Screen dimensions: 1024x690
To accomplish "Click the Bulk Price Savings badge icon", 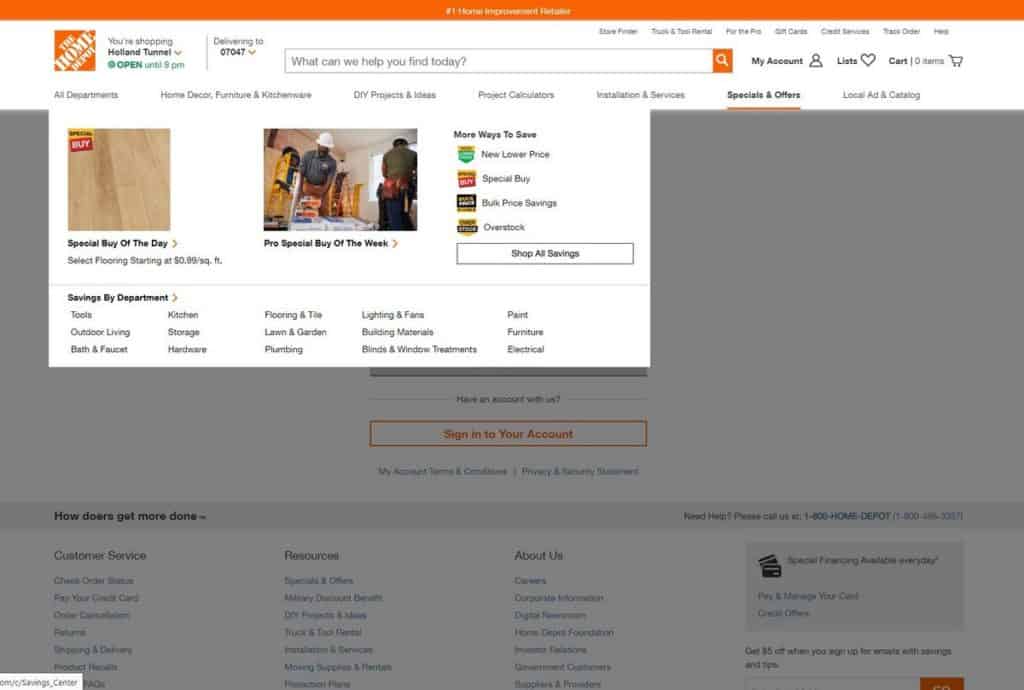I will [x=466, y=203].
